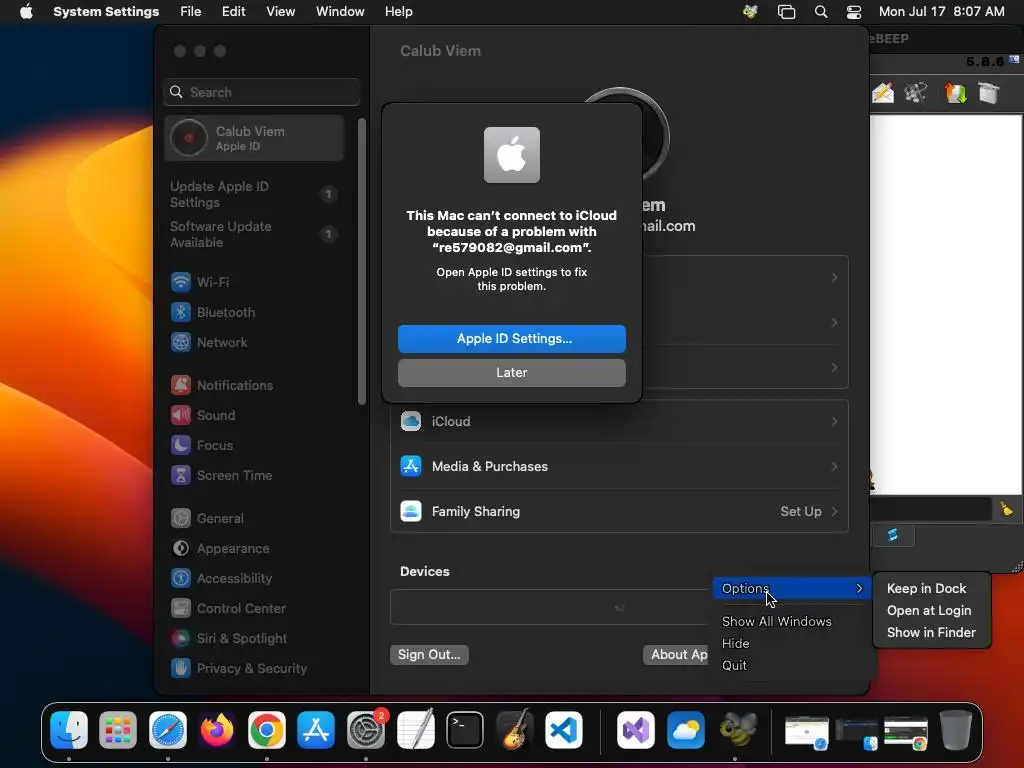Open Software Update Available notice
The width and height of the screenshot is (1024, 768).
253,234
